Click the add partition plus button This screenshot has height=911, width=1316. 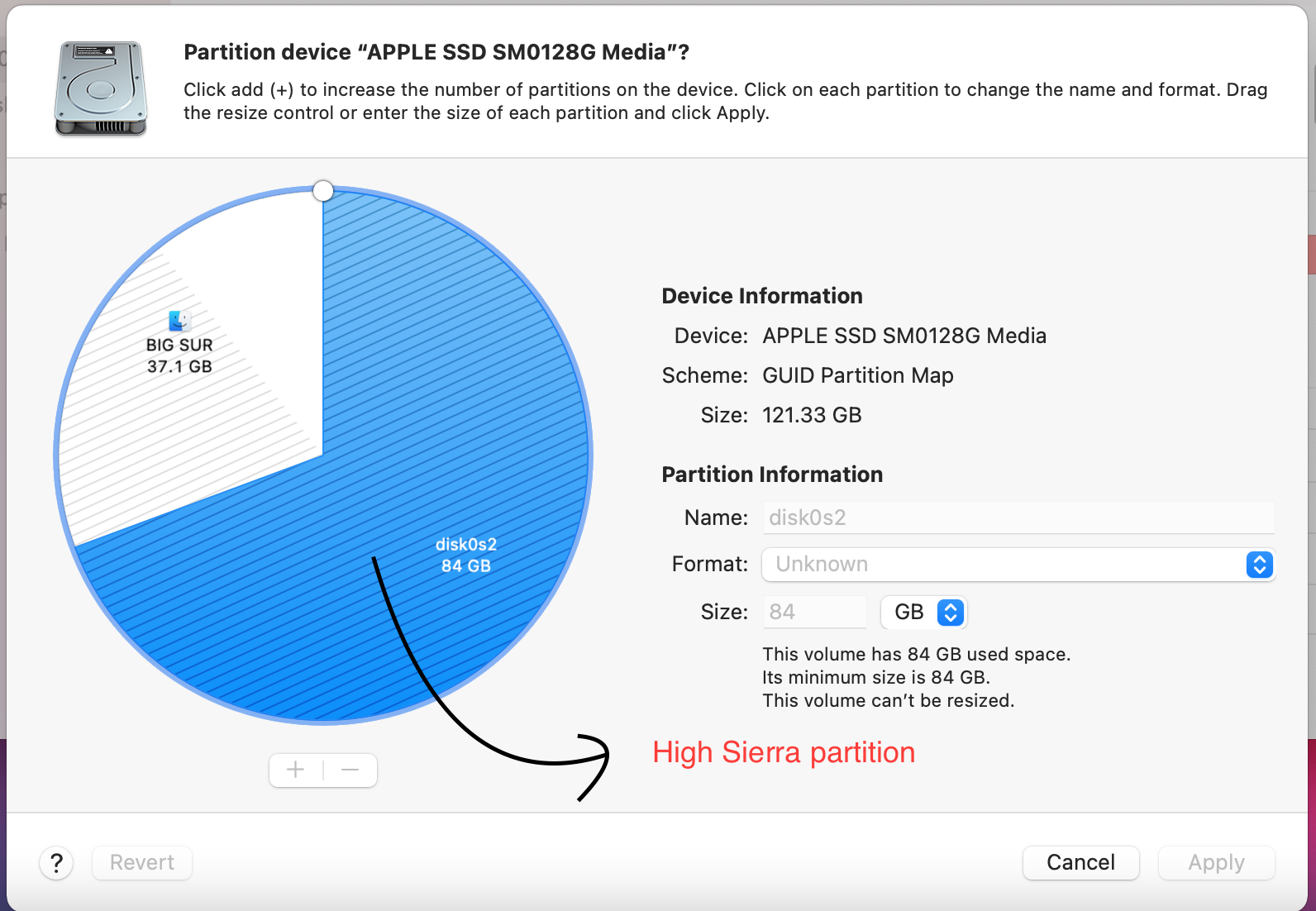(x=296, y=770)
